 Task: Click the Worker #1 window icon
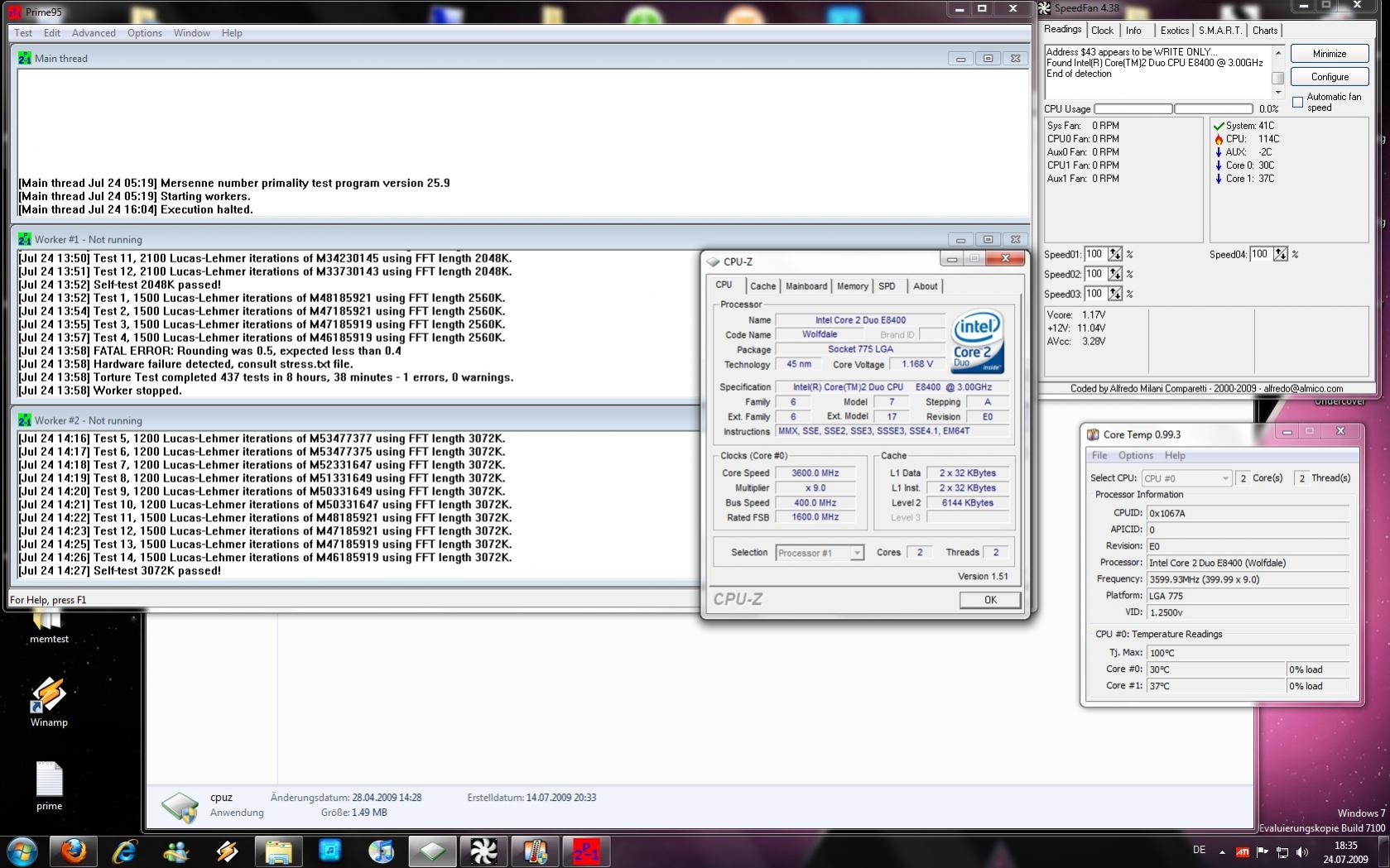[x=25, y=240]
